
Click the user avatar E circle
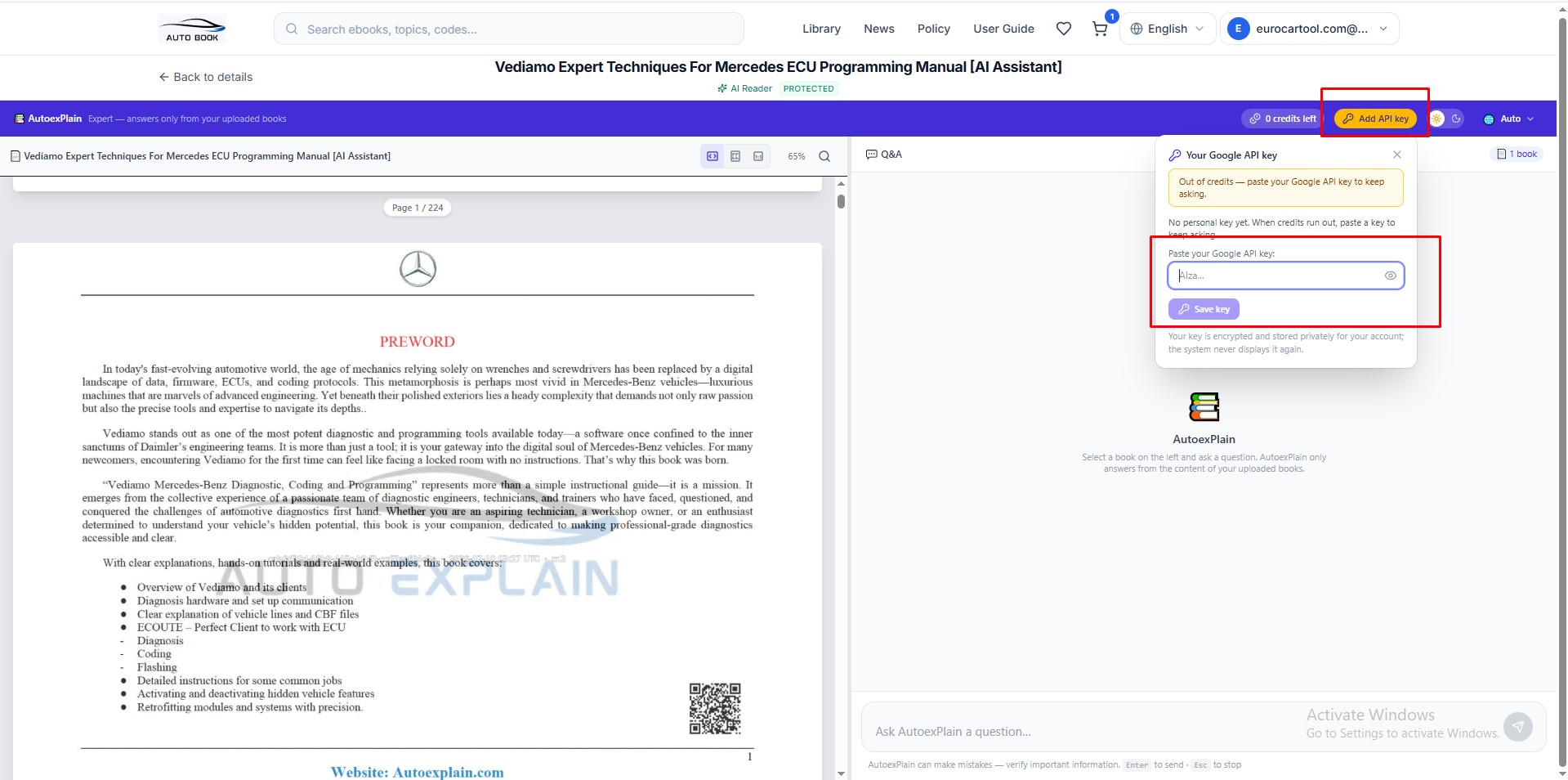click(1238, 29)
